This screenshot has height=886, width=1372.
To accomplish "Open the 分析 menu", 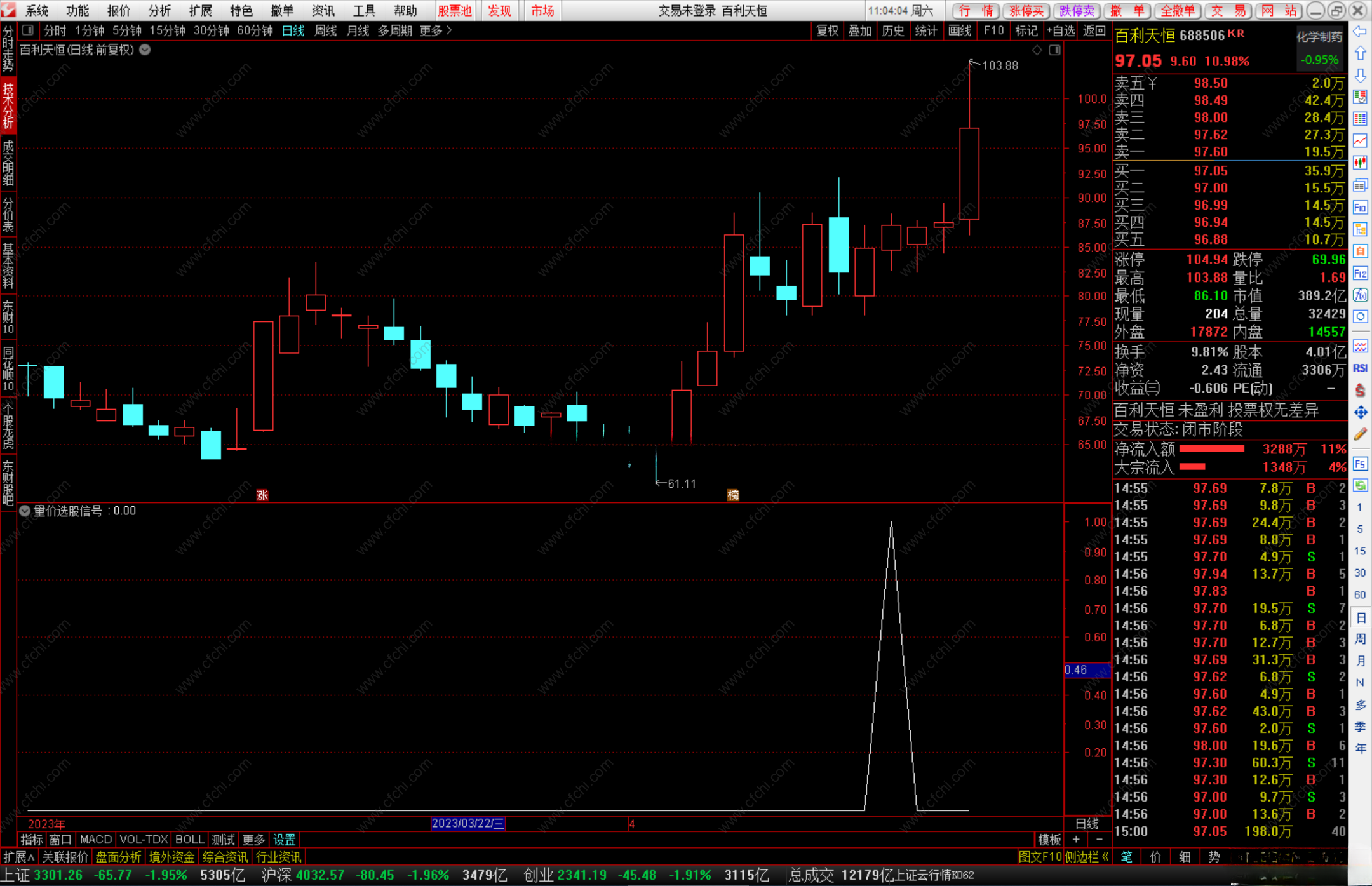I will [159, 10].
